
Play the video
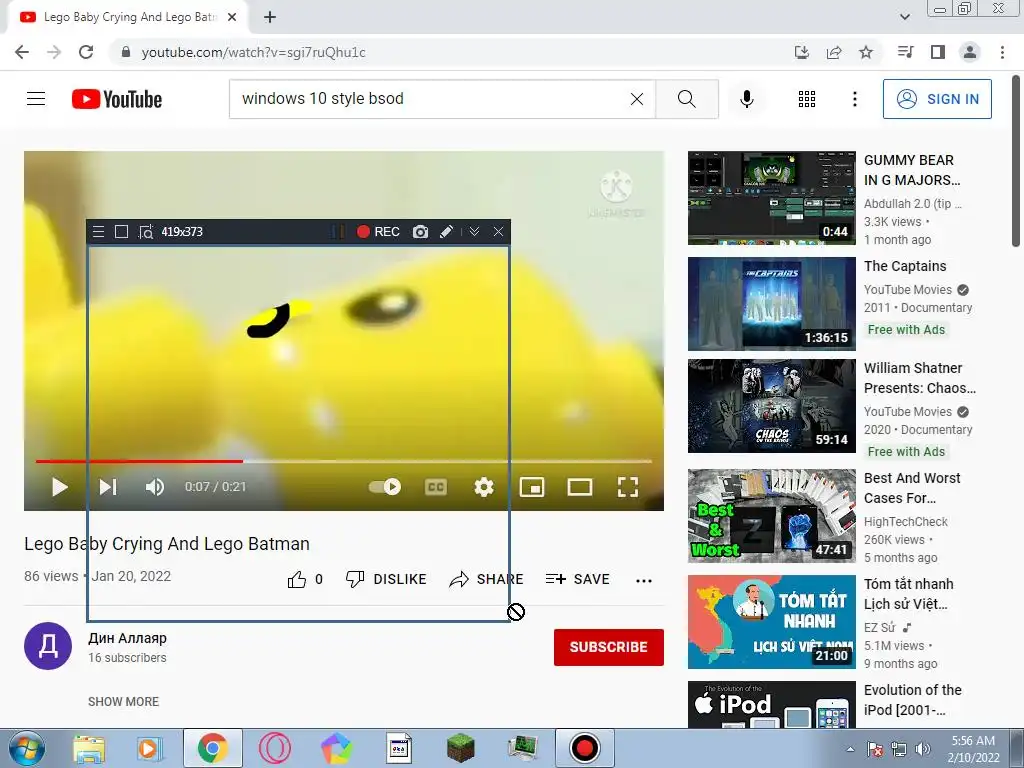(x=59, y=487)
